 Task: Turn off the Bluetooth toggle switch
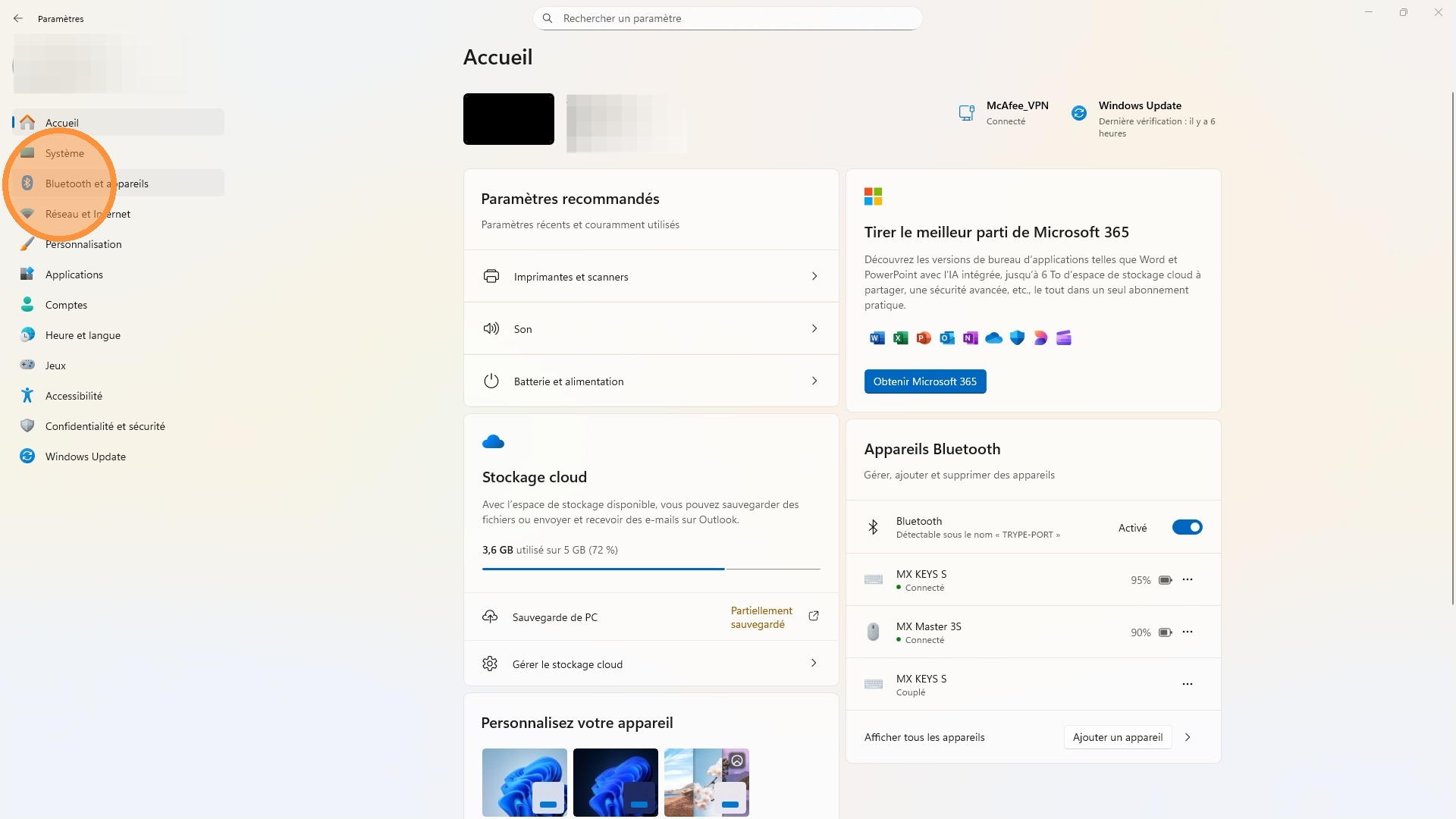pyautogui.click(x=1187, y=527)
